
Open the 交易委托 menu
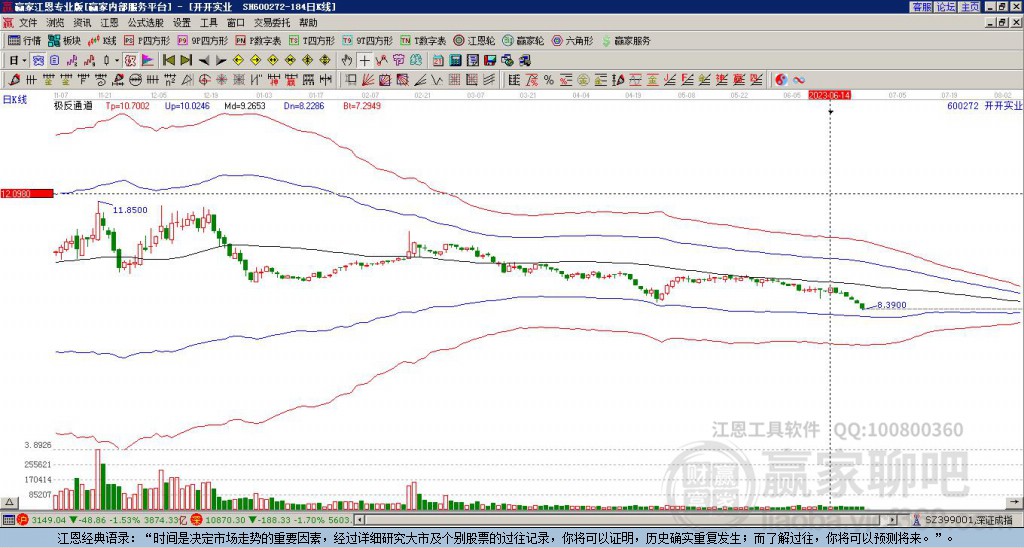point(272,23)
